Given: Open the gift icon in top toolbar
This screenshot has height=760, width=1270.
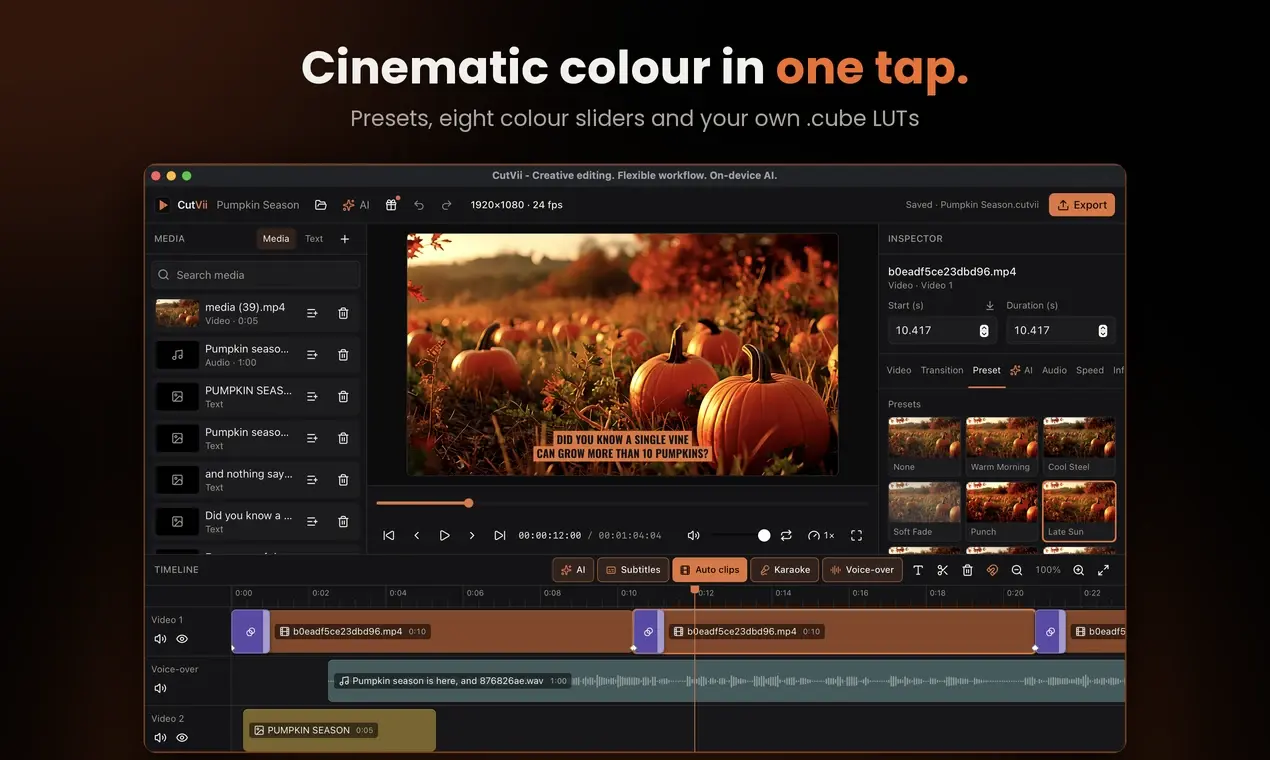Looking at the screenshot, I should pyautogui.click(x=391, y=205).
